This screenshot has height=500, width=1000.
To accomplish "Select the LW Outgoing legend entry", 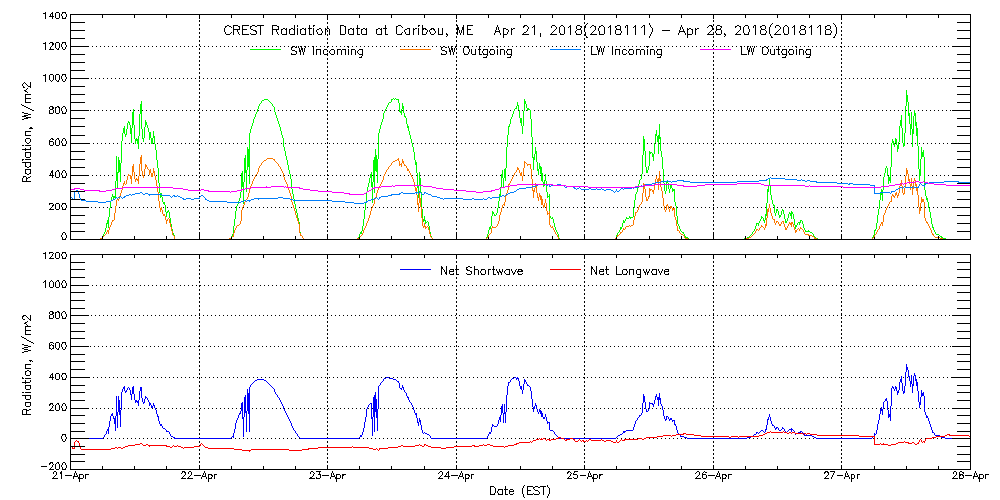I will 775,51.
